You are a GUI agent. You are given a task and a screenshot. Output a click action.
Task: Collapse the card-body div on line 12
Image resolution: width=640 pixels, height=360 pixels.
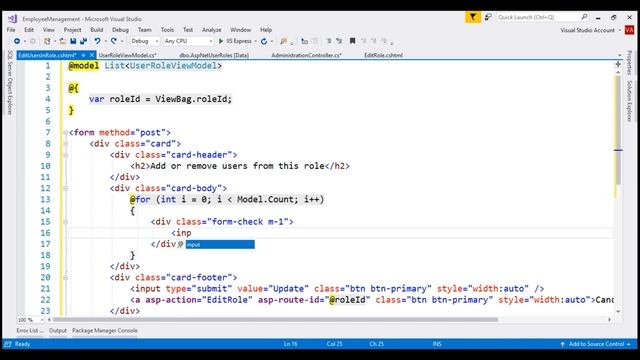tap(65, 189)
